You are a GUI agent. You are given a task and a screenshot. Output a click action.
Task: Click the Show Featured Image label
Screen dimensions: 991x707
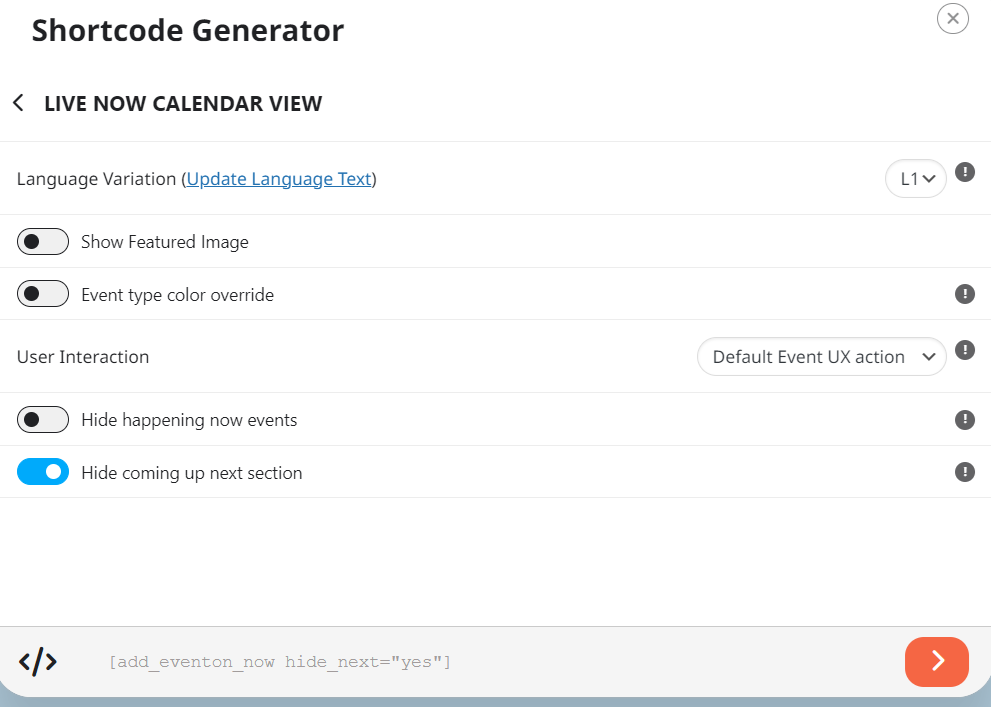tap(165, 242)
